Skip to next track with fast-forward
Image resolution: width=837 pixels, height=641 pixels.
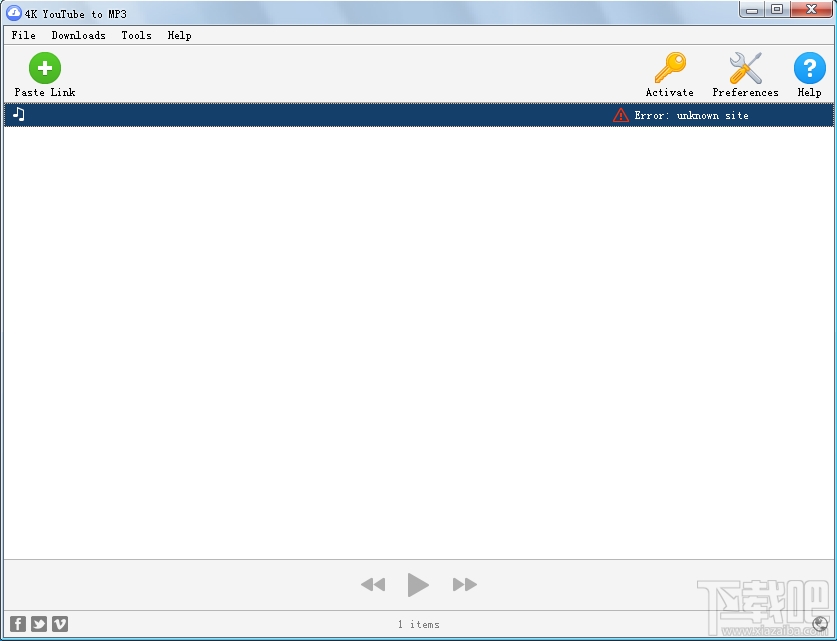[464, 584]
